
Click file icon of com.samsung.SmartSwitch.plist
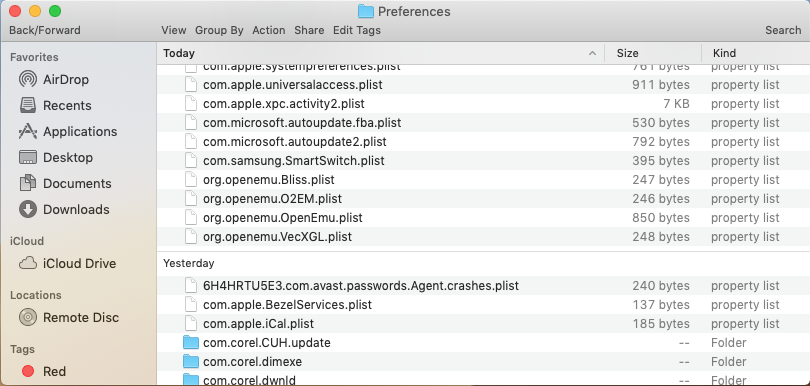[x=191, y=161]
